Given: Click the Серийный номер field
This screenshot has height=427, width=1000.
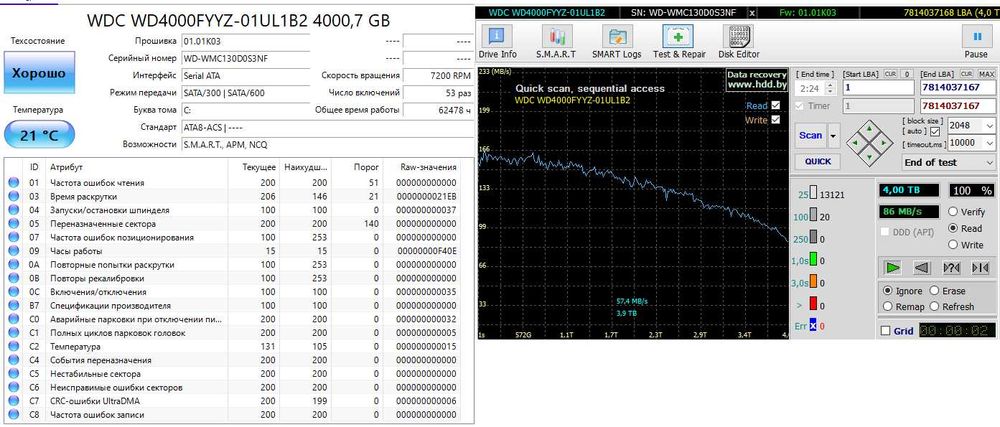Looking at the screenshot, I should (x=245, y=58).
